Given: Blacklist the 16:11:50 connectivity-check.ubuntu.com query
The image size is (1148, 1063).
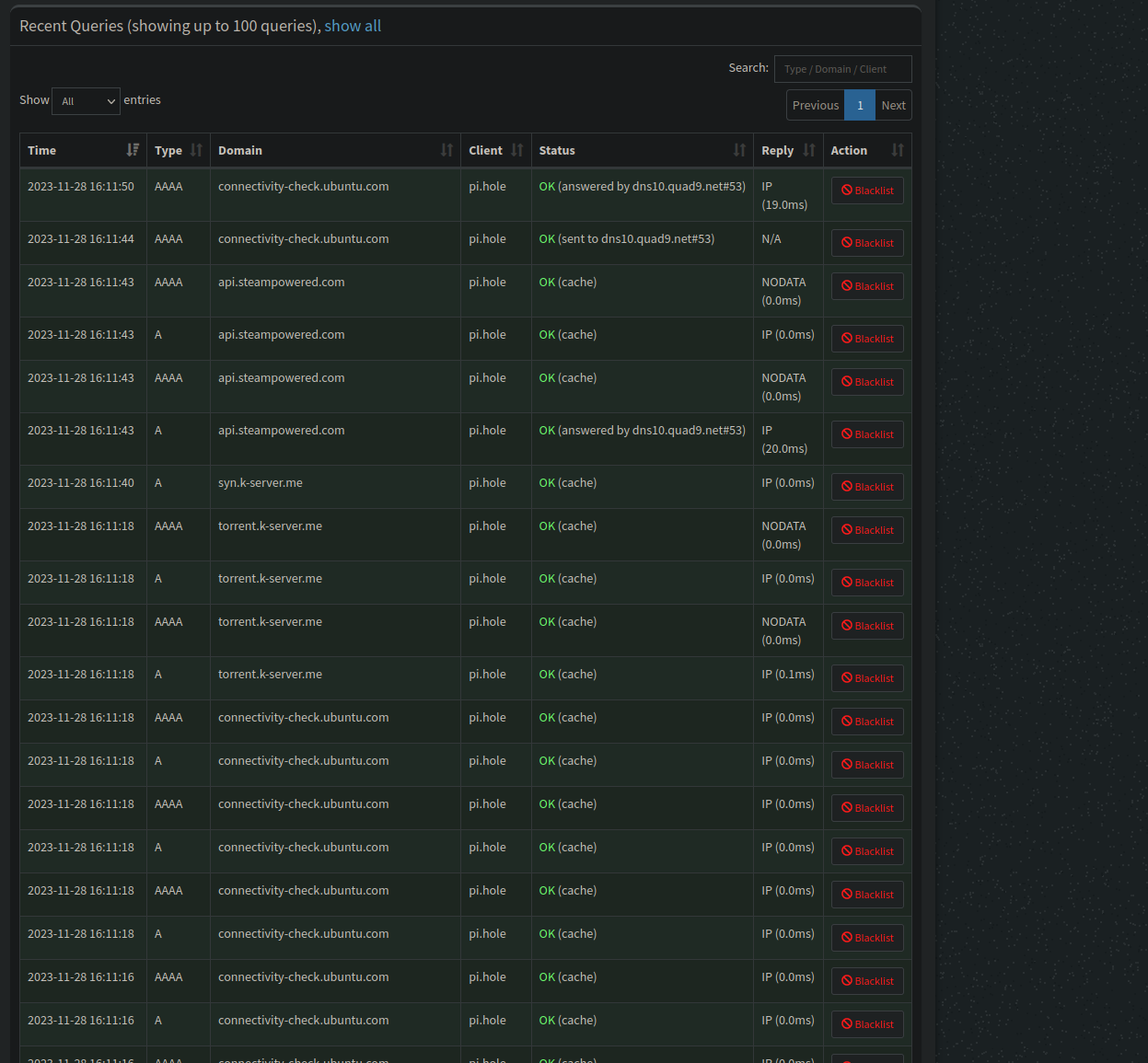Looking at the screenshot, I should tap(867, 191).
